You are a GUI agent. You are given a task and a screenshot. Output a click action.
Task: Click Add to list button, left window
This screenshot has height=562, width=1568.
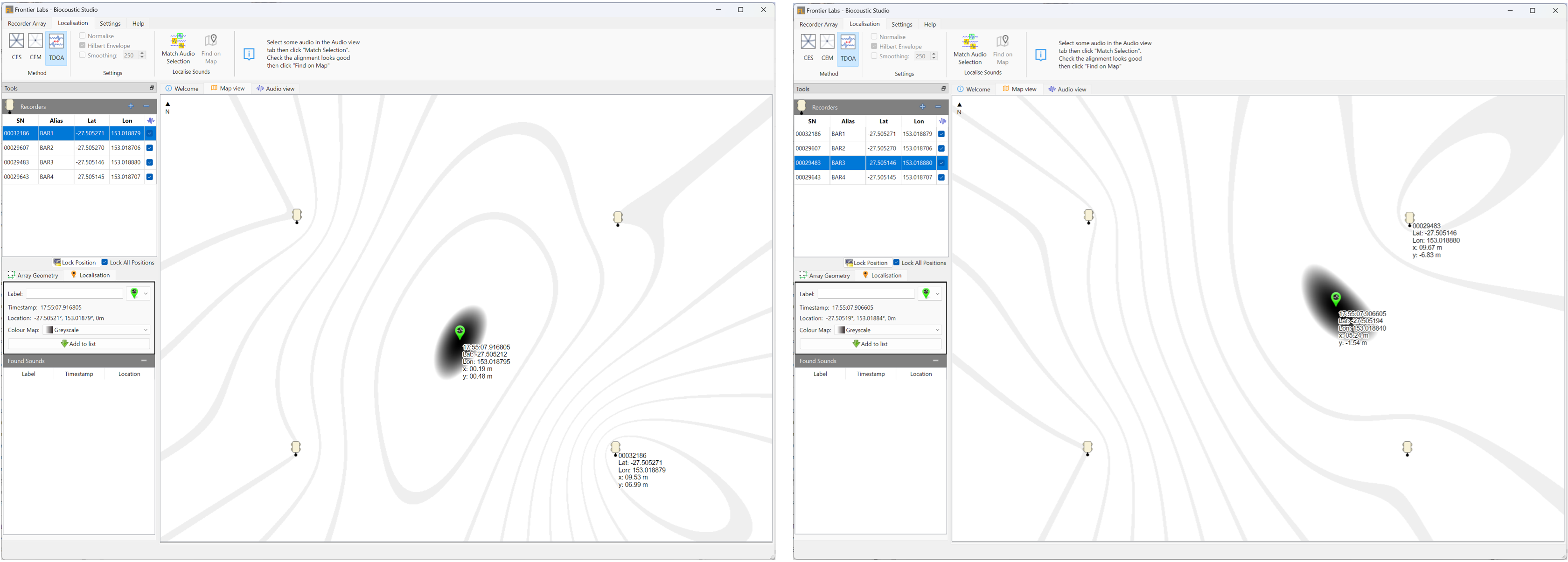tap(78, 344)
